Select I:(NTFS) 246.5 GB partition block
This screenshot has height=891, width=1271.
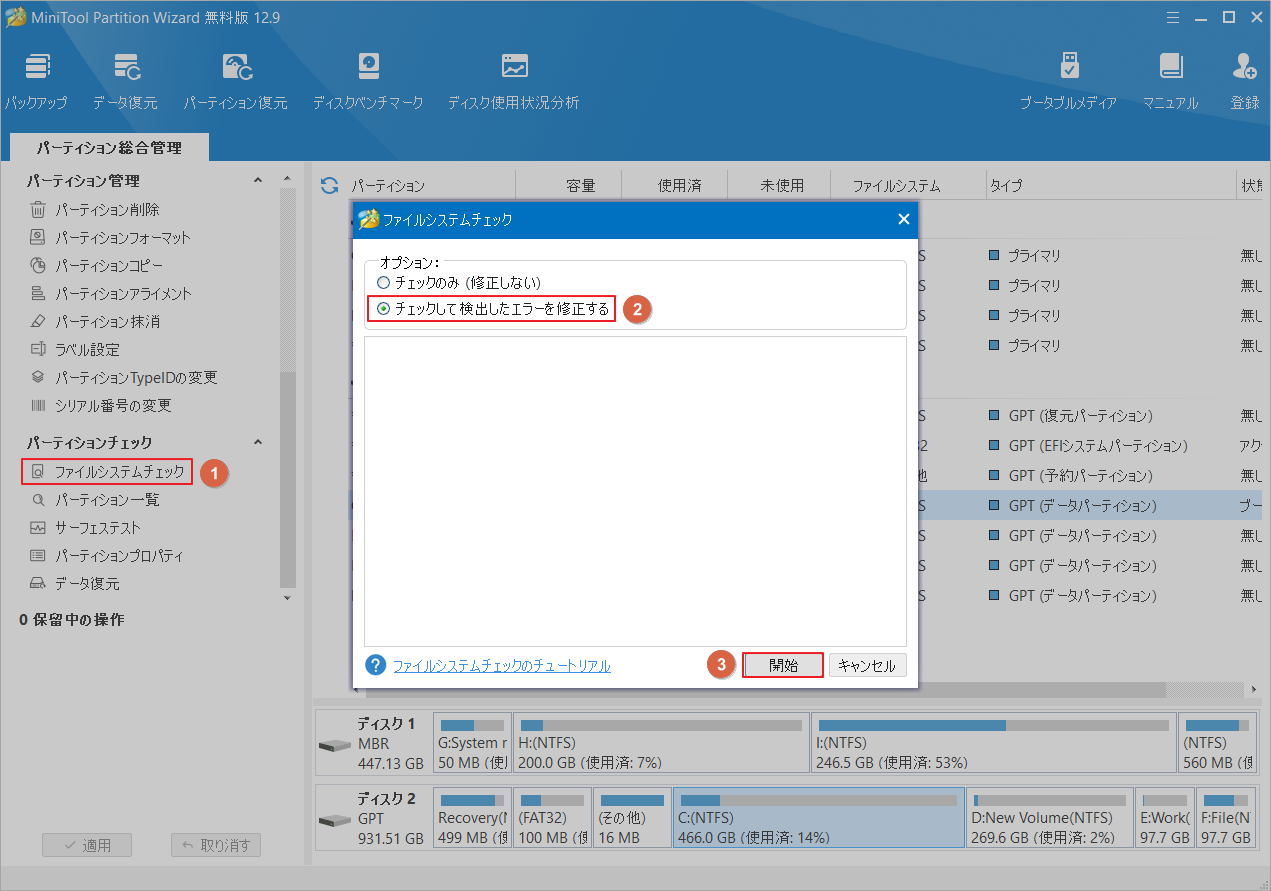993,743
